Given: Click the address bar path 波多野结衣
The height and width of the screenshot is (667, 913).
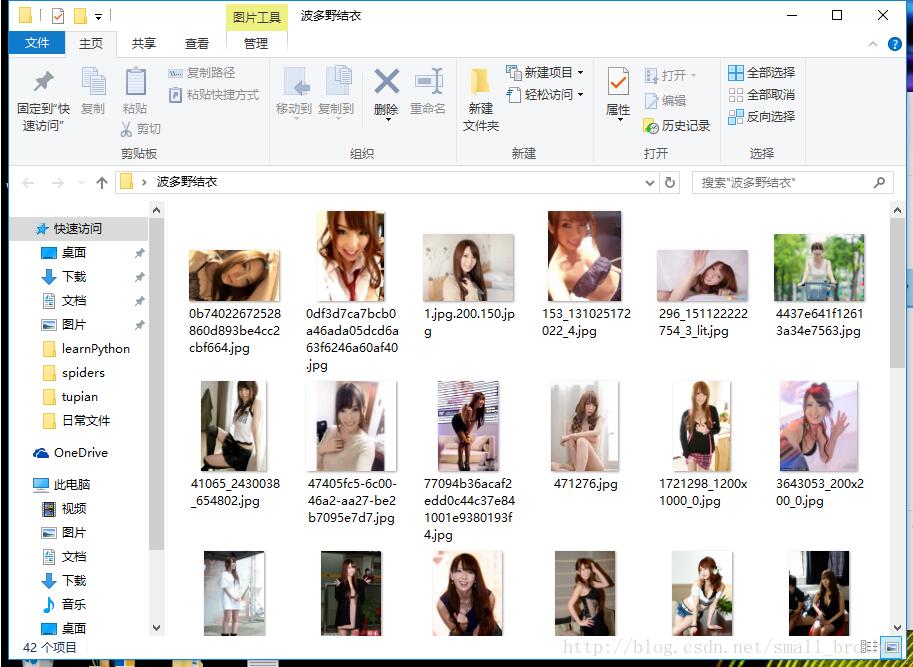Looking at the screenshot, I should tap(187, 182).
